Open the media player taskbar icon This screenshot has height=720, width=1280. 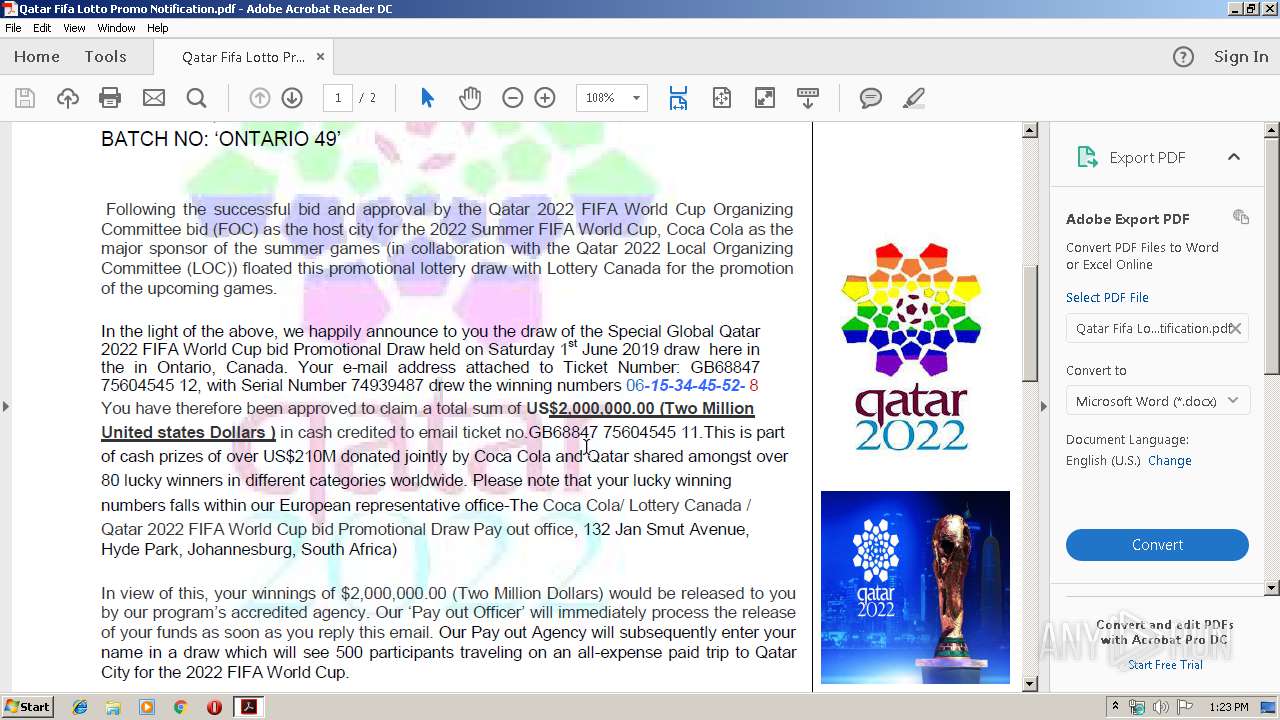pyautogui.click(x=147, y=707)
